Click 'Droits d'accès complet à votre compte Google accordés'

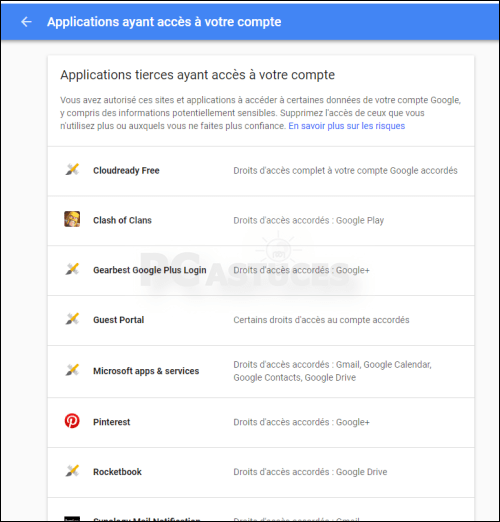click(345, 171)
